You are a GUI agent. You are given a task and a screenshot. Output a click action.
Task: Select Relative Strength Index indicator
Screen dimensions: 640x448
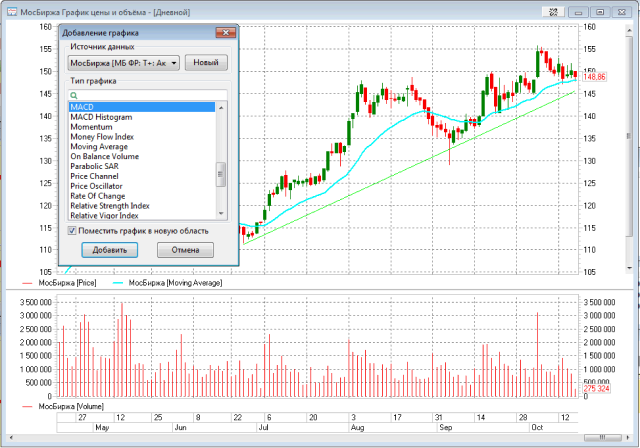click(110, 205)
